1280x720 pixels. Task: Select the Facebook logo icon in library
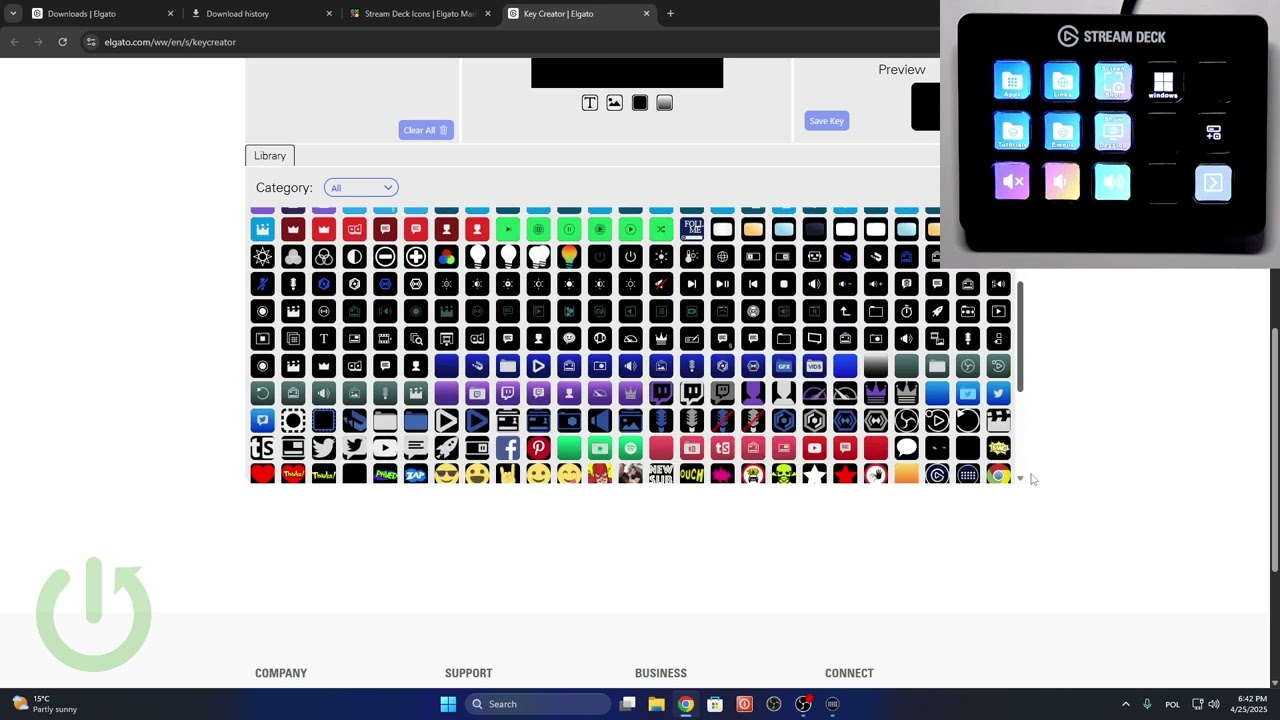coord(508,448)
